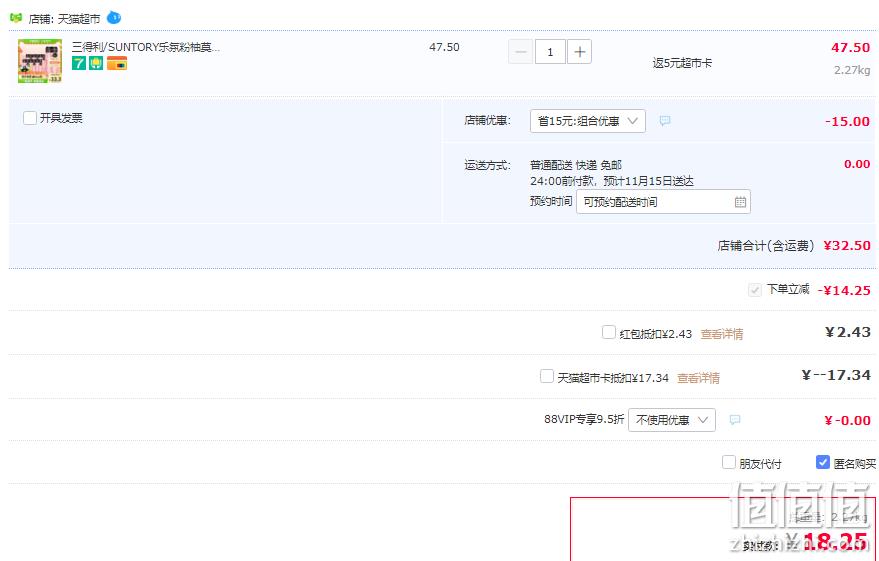
Task: Click the comment icon beside 88VIP dropdown
Action: coord(735,420)
